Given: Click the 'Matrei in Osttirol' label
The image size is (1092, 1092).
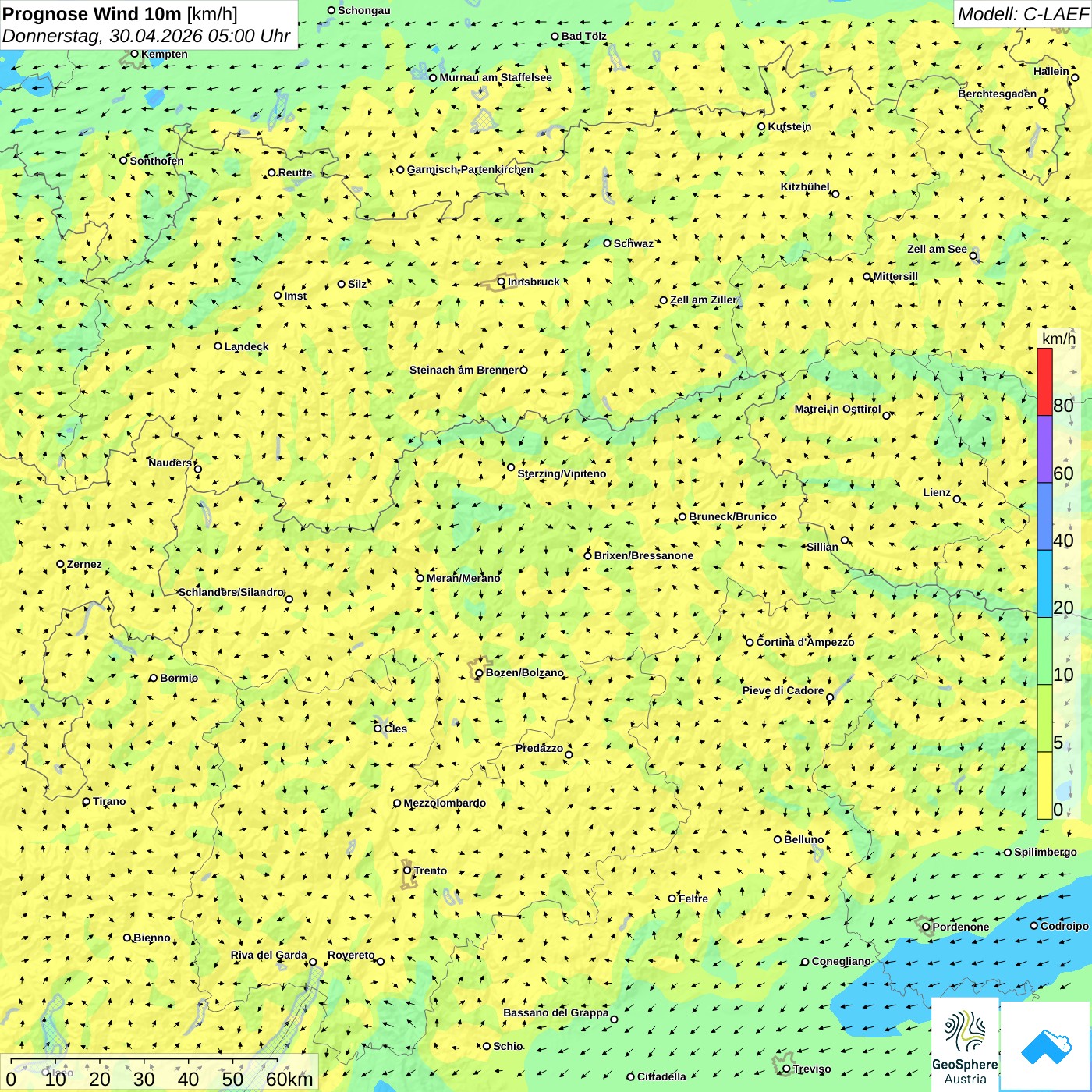Looking at the screenshot, I should pyautogui.click(x=838, y=409).
